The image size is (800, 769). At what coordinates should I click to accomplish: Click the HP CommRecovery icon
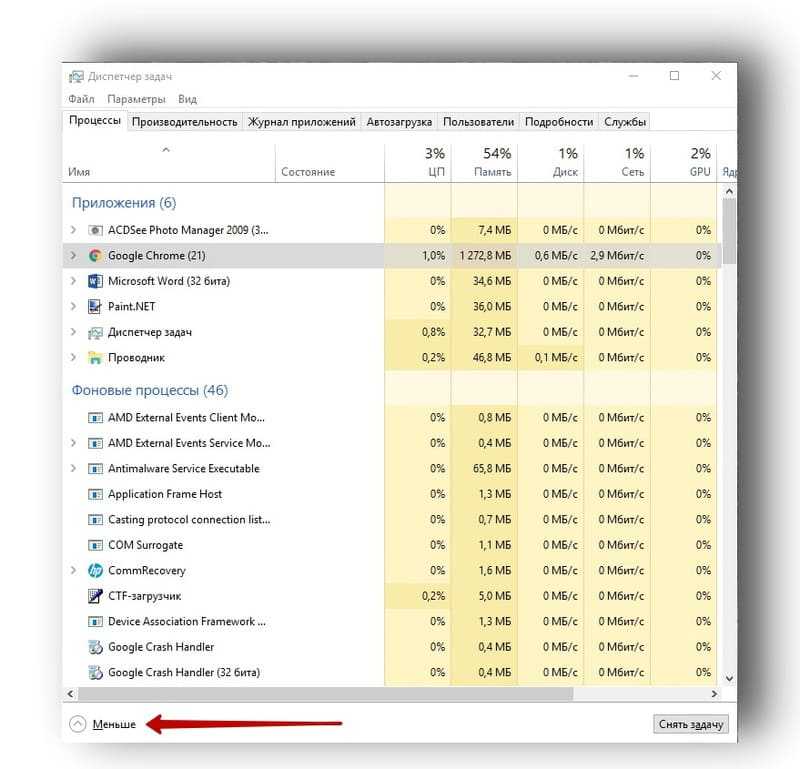(x=95, y=570)
